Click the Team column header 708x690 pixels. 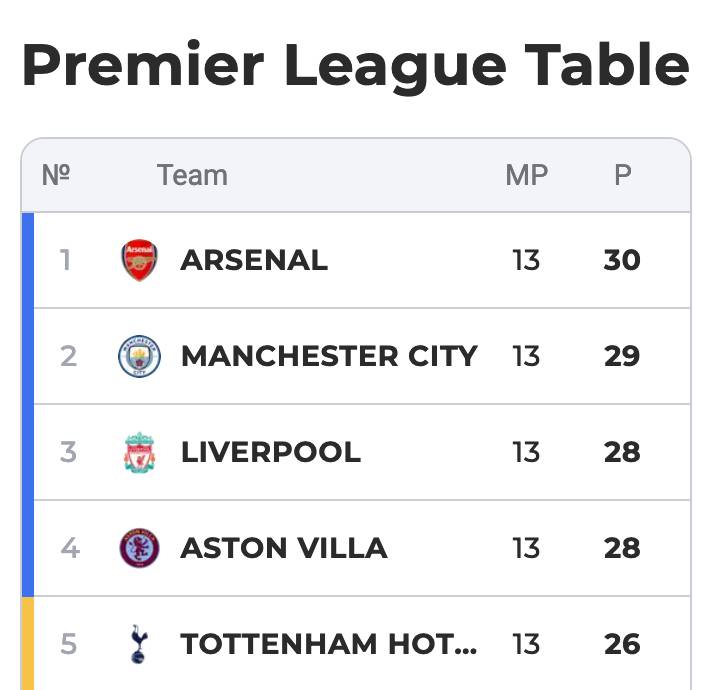[192, 175]
